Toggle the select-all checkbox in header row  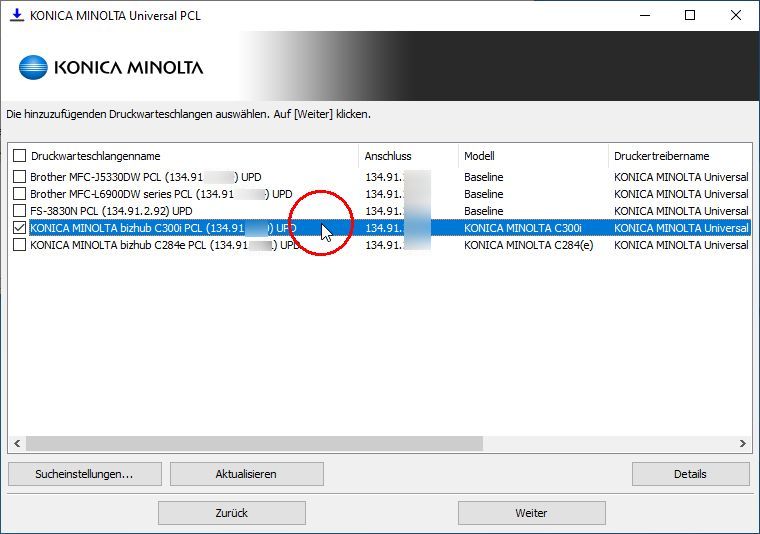[x=20, y=156]
